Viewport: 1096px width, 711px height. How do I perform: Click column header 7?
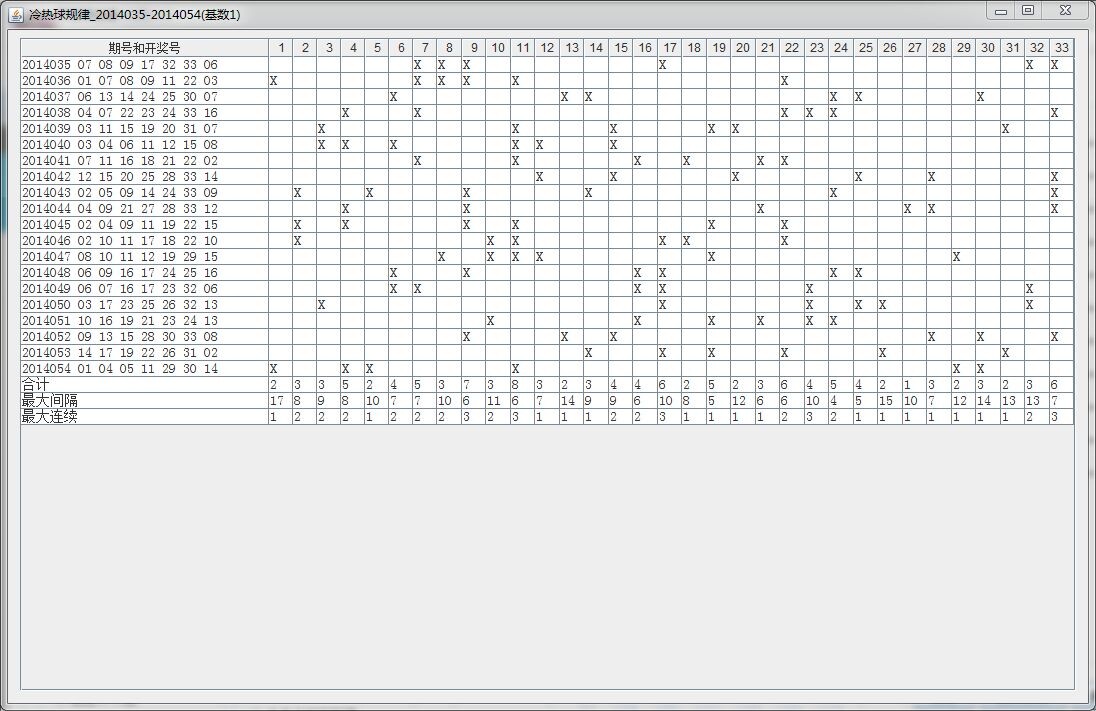[x=425, y=48]
